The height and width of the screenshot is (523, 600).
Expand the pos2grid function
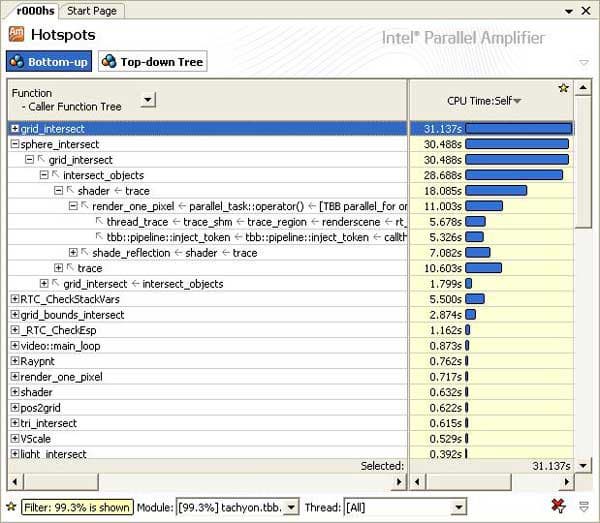[15, 407]
